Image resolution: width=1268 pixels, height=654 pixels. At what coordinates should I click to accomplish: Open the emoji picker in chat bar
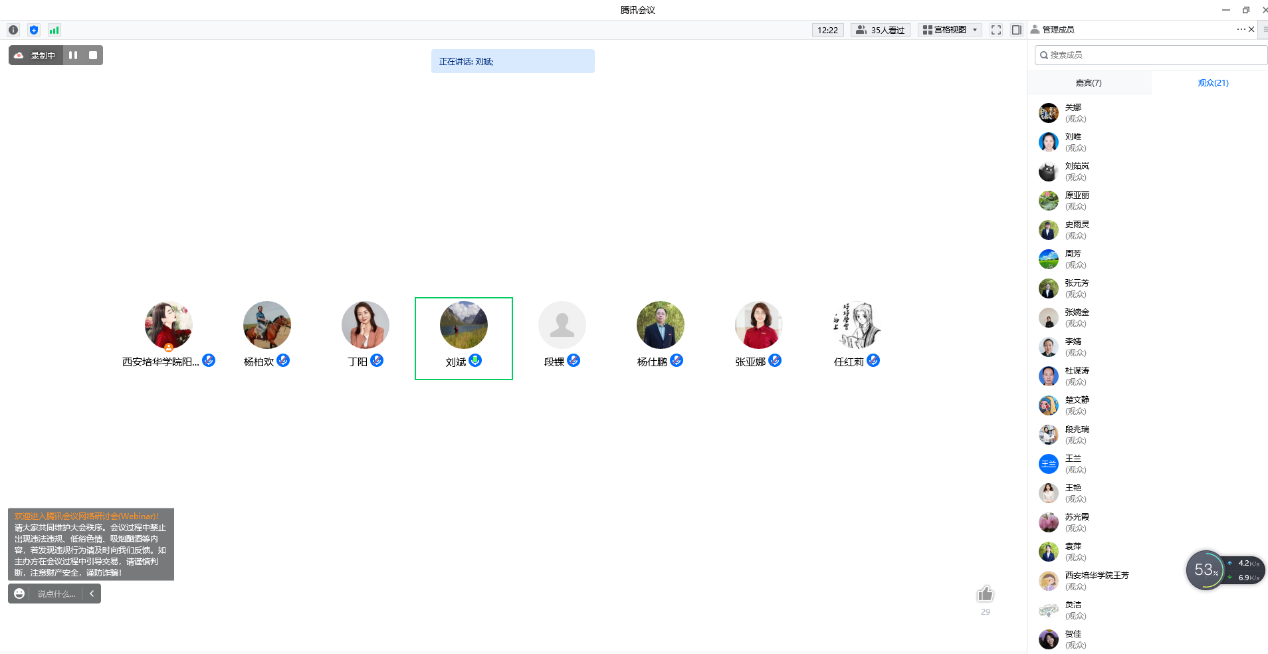pyautogui.click(x=19, y=594)
